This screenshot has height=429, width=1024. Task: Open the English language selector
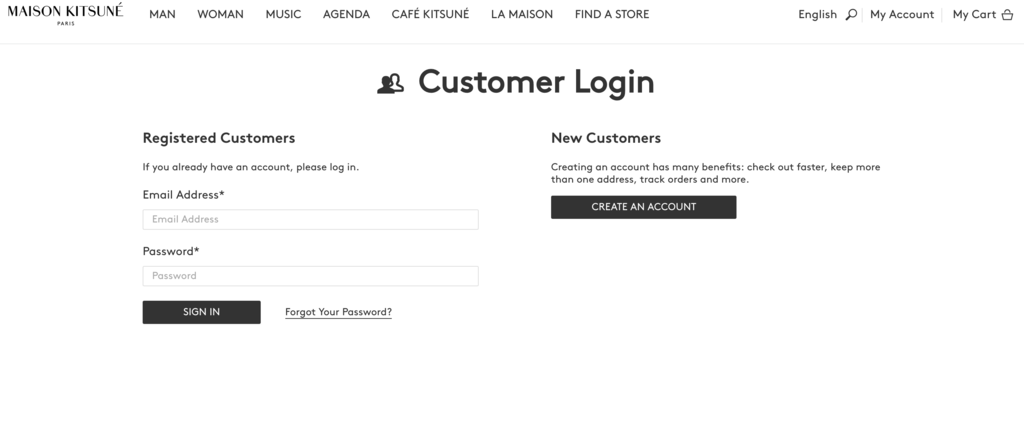coord(817,14)
